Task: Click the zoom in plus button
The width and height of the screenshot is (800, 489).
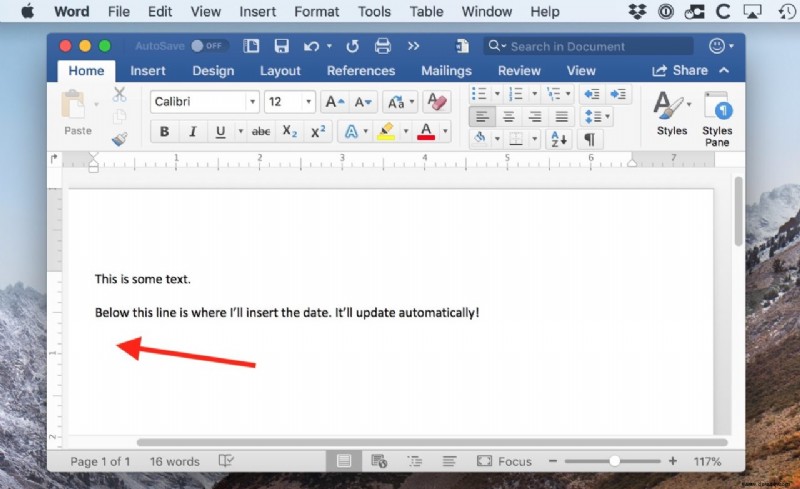Action: (x=672, y=461)
